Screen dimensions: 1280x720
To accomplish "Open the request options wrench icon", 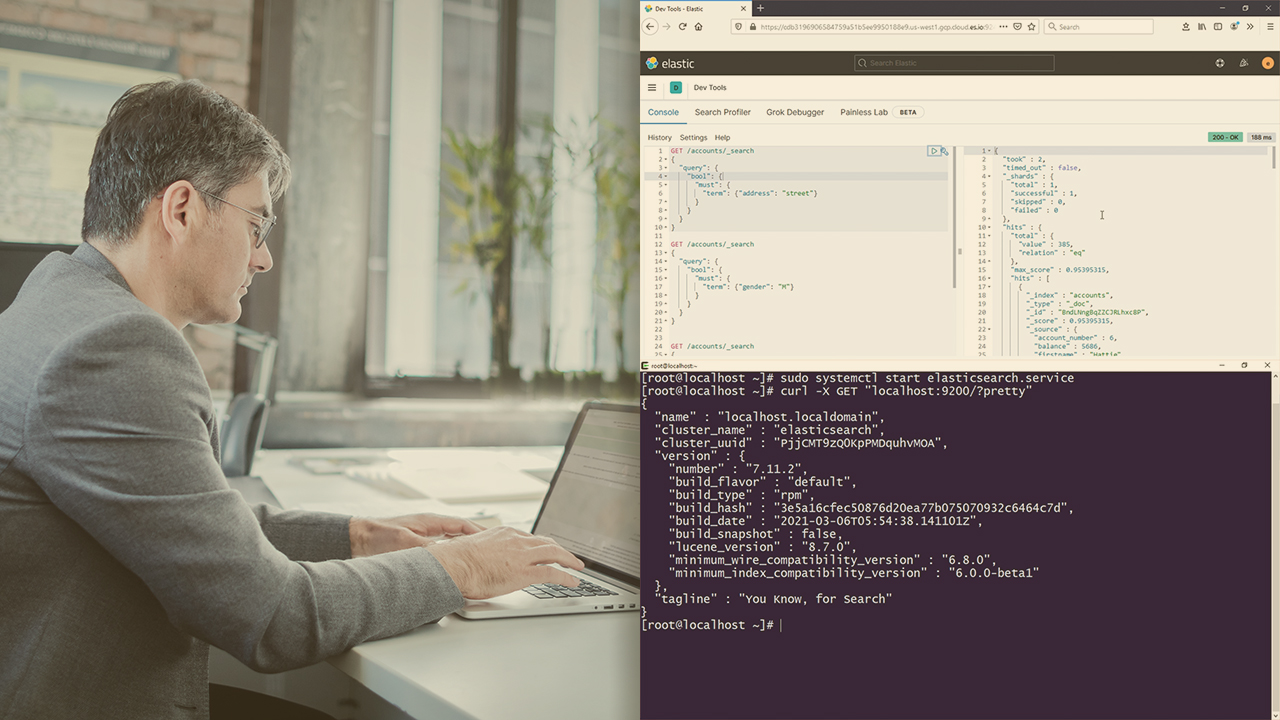I will (945, 151).
